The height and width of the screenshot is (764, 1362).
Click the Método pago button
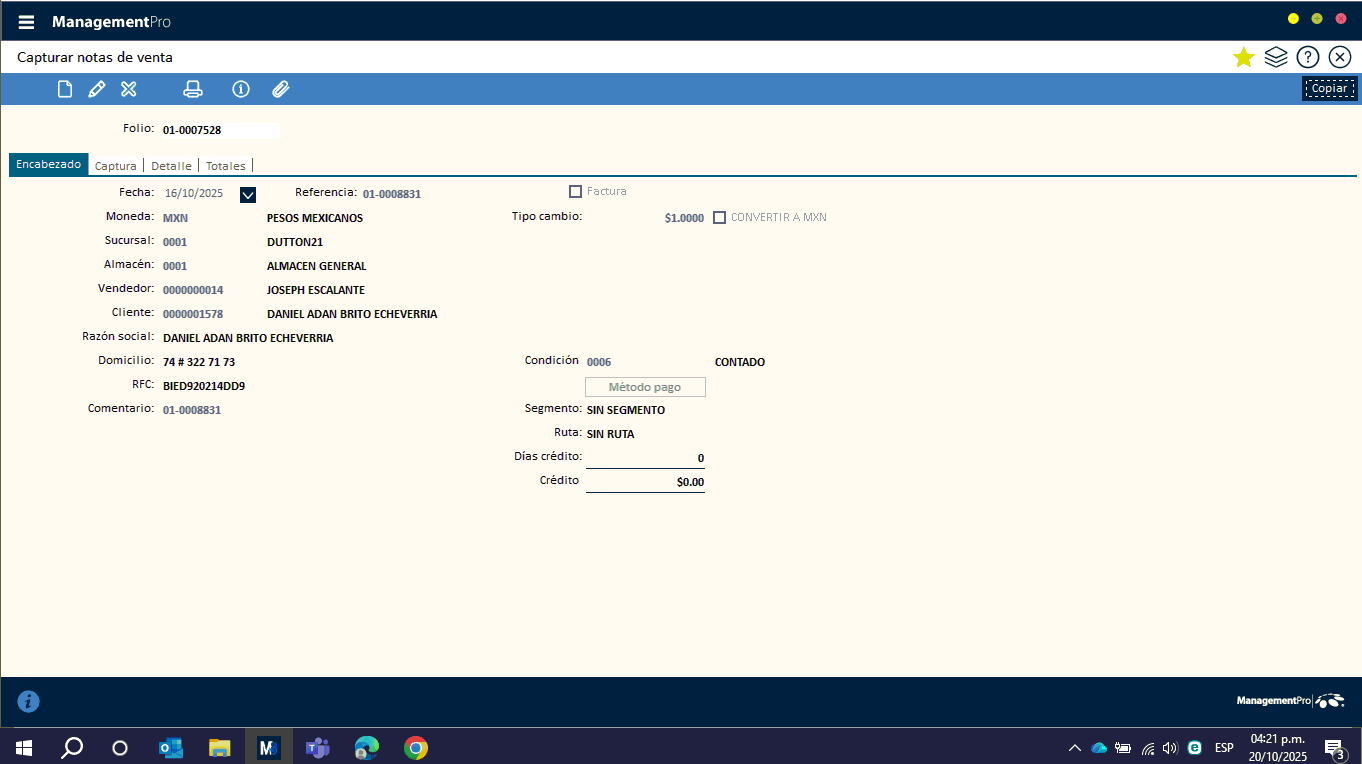[x=645, y=387]
